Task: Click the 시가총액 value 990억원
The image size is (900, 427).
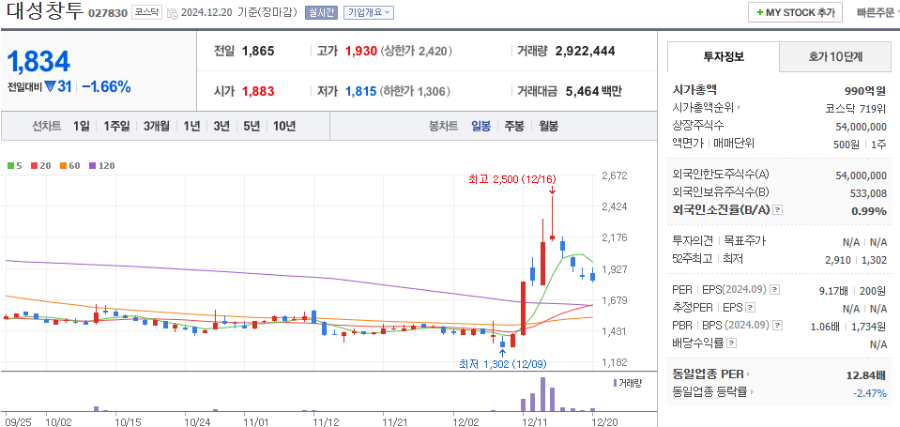Action: pos(864,91)
